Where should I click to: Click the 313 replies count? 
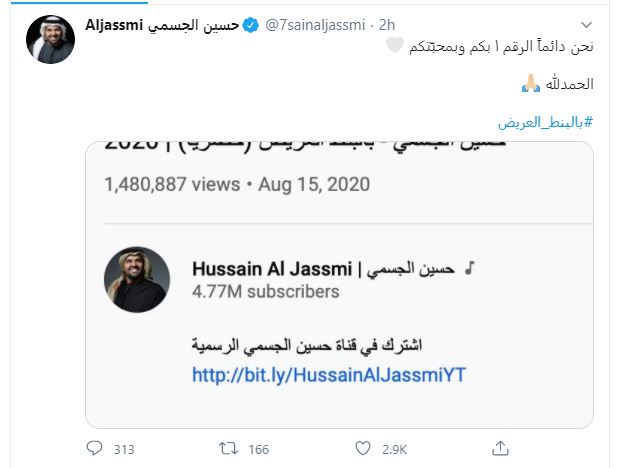point(124,450)
